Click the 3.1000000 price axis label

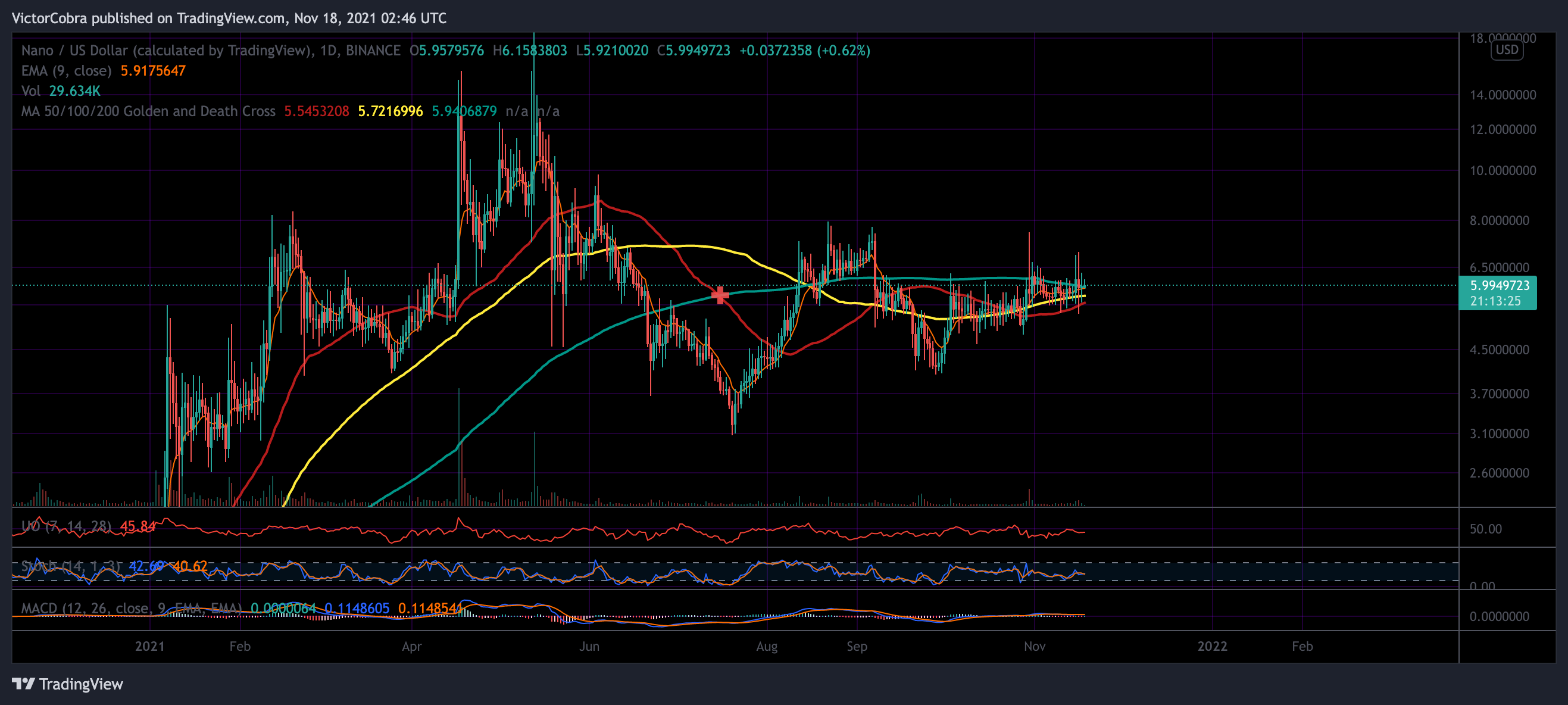click(x=1498, y=433)
